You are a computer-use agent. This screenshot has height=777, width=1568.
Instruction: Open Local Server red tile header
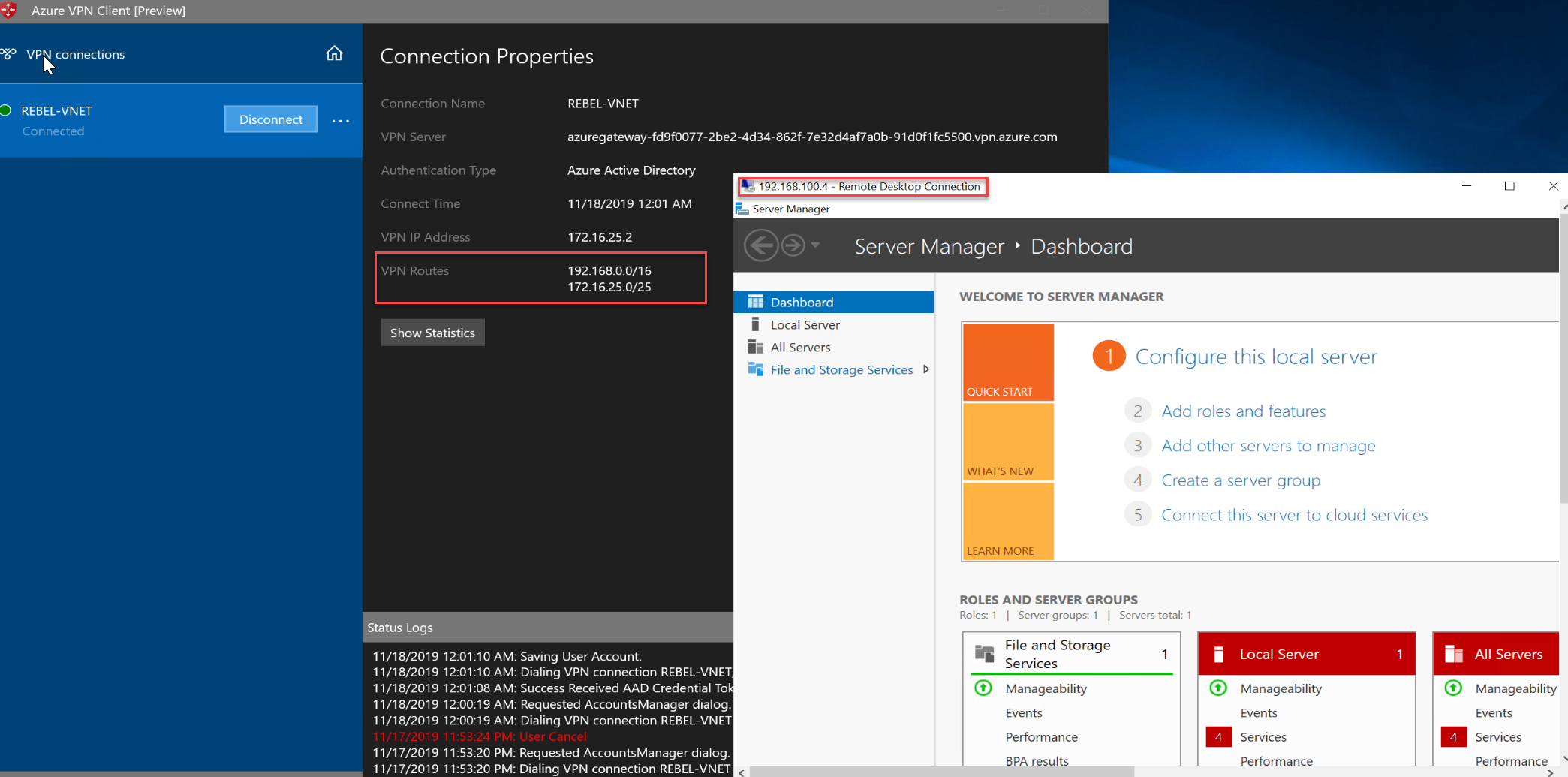[1306, 654]
